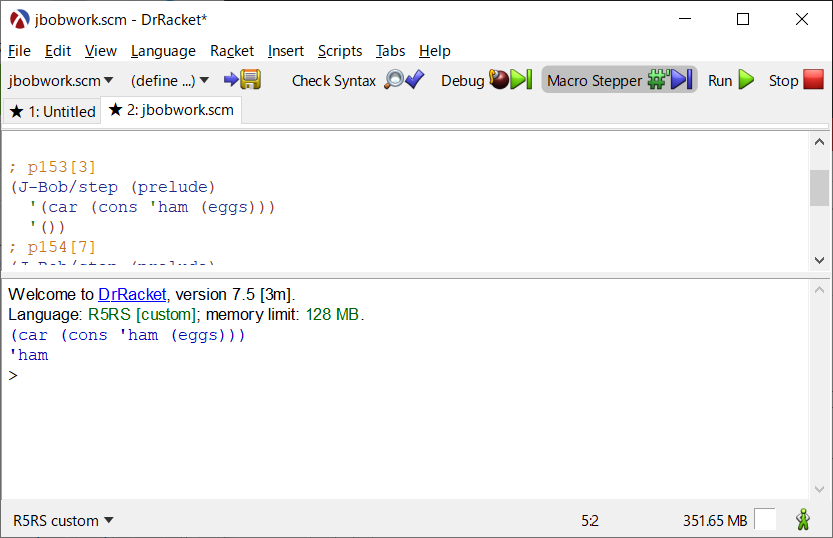Click the '351.65 MB' memory usage text
Viewport: 833px width, 538px height.
point(715,520)
